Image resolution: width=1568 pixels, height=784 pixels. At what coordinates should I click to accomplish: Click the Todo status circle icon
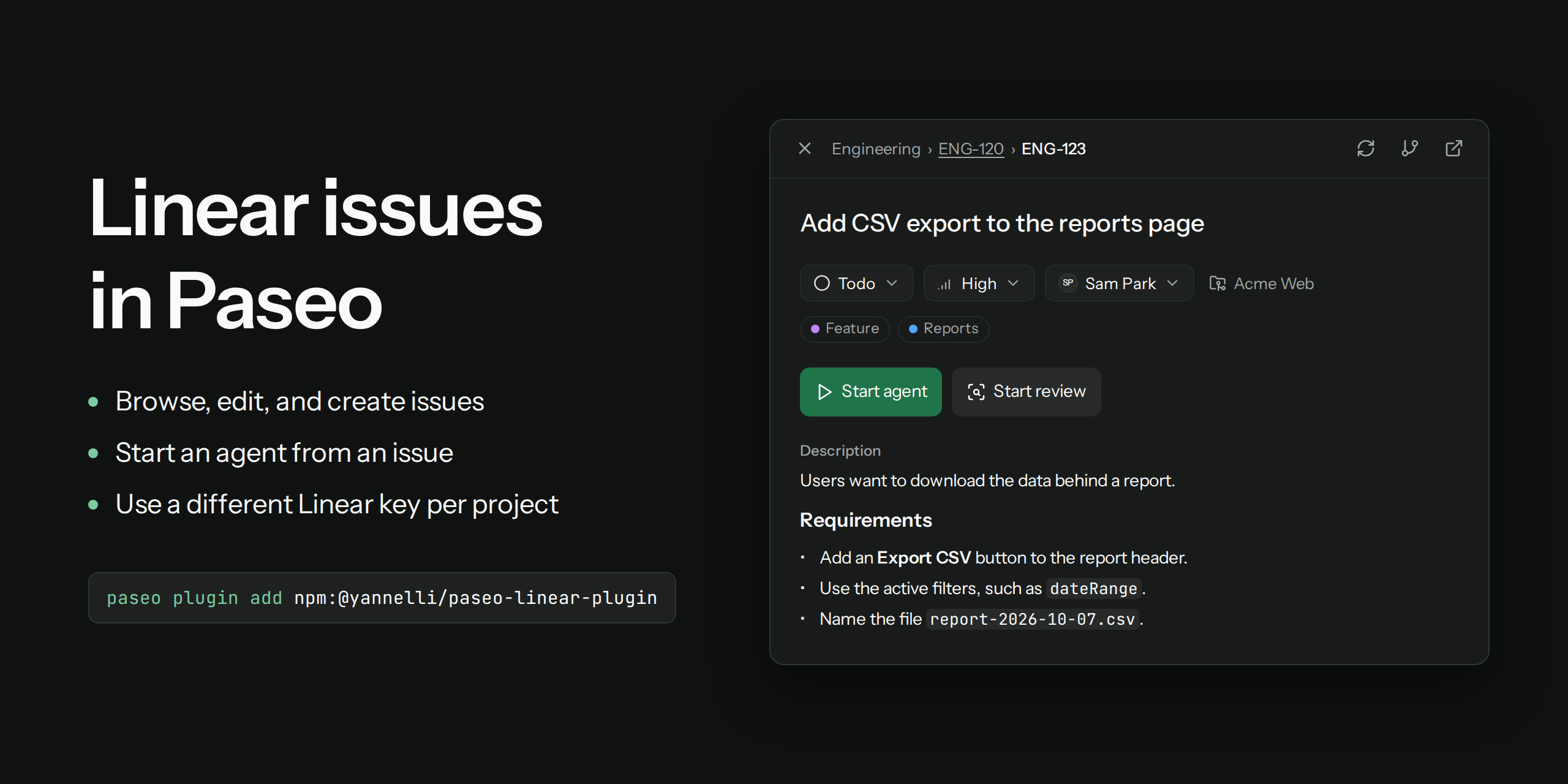coord(822,283)
